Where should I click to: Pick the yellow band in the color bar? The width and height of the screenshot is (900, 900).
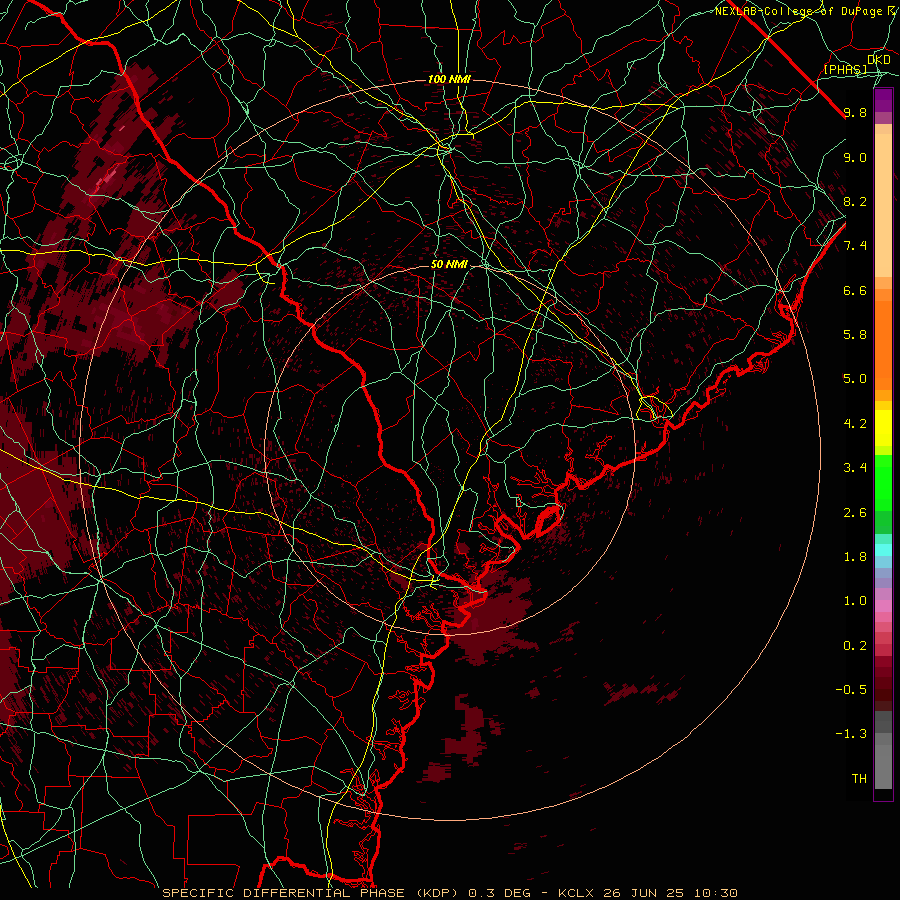[x=883, y=428]
